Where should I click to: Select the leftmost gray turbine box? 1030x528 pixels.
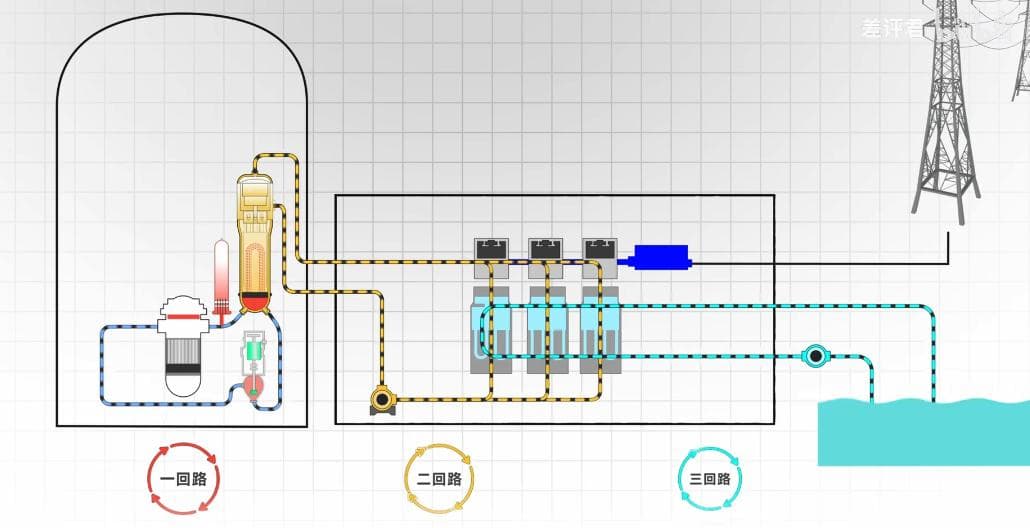click(x=491, y=250)
